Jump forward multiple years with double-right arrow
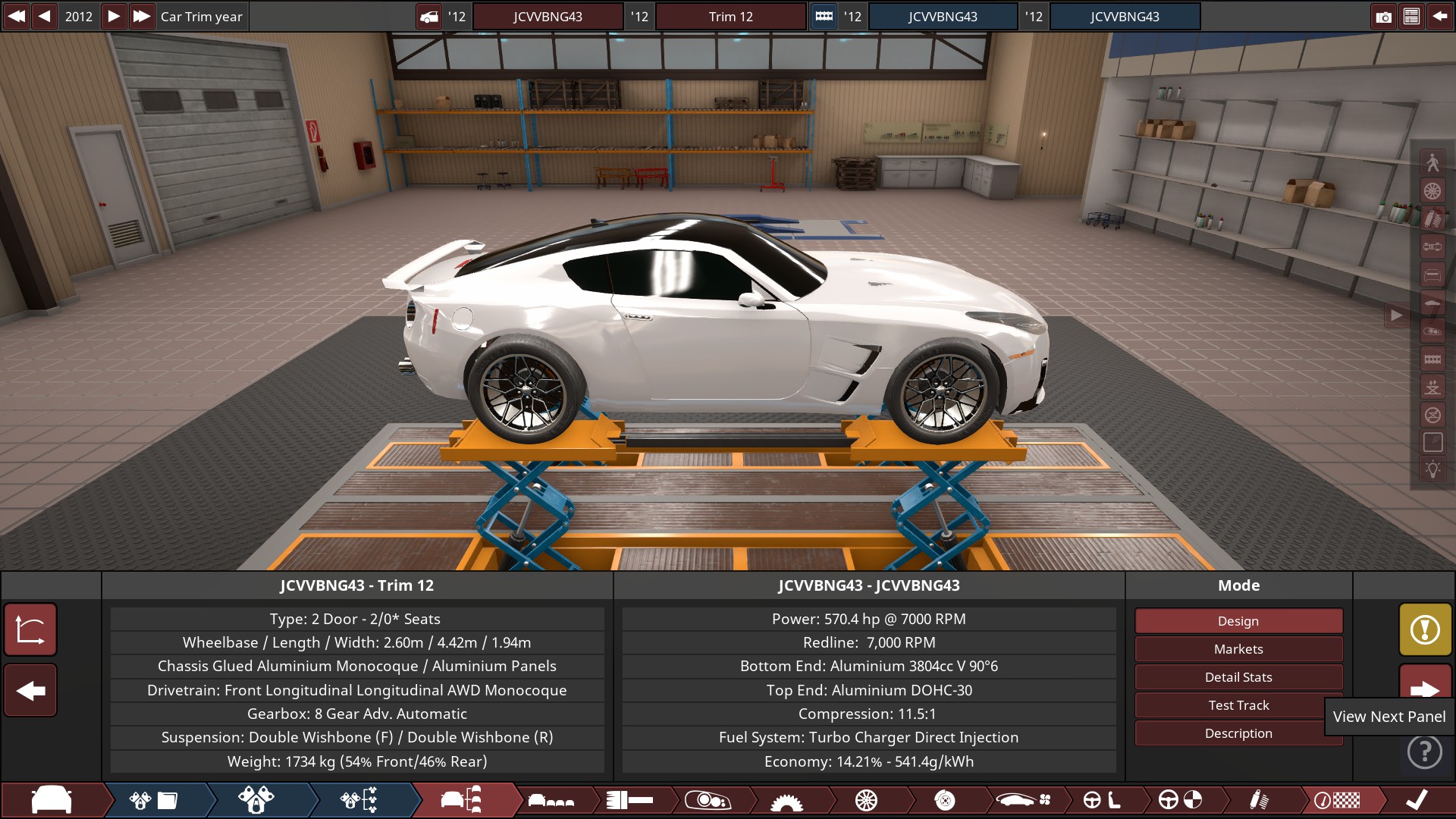1456x819 pixels. point(142,16)
